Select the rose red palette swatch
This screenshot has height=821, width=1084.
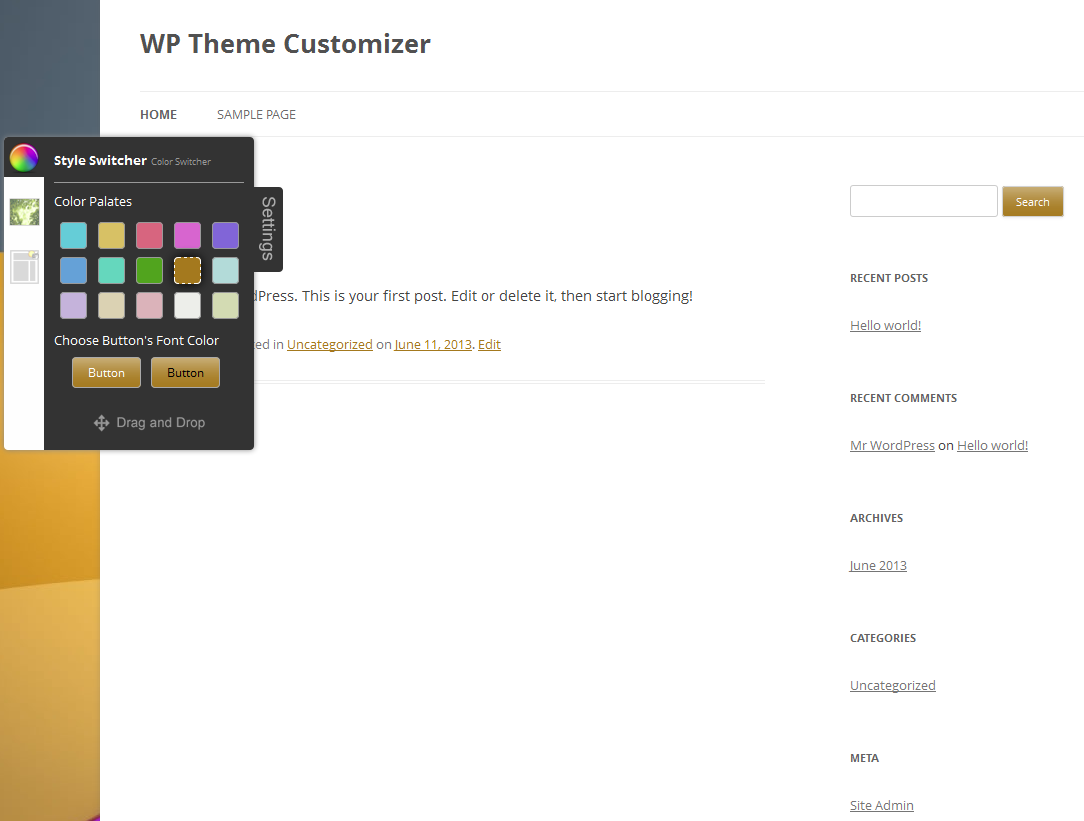[149, 236]
